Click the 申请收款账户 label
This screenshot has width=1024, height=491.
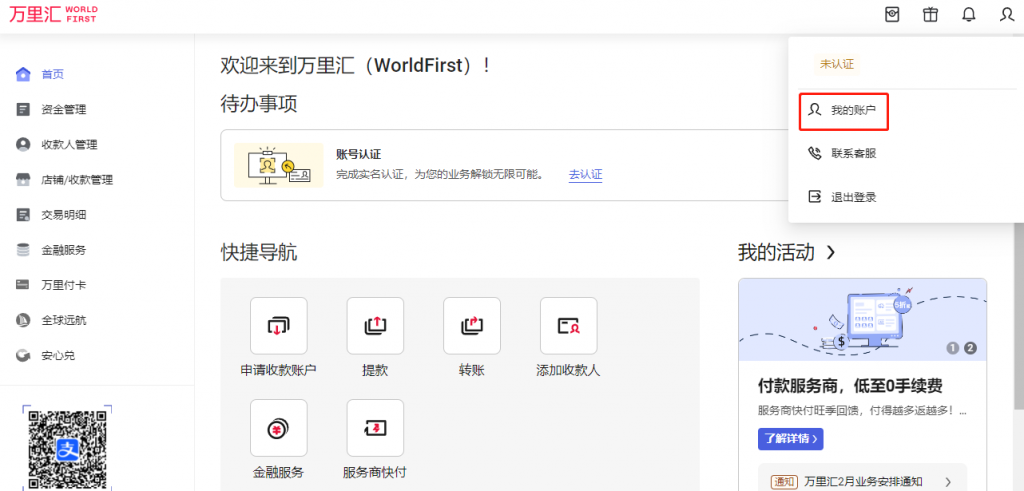[x=278, y=371]
